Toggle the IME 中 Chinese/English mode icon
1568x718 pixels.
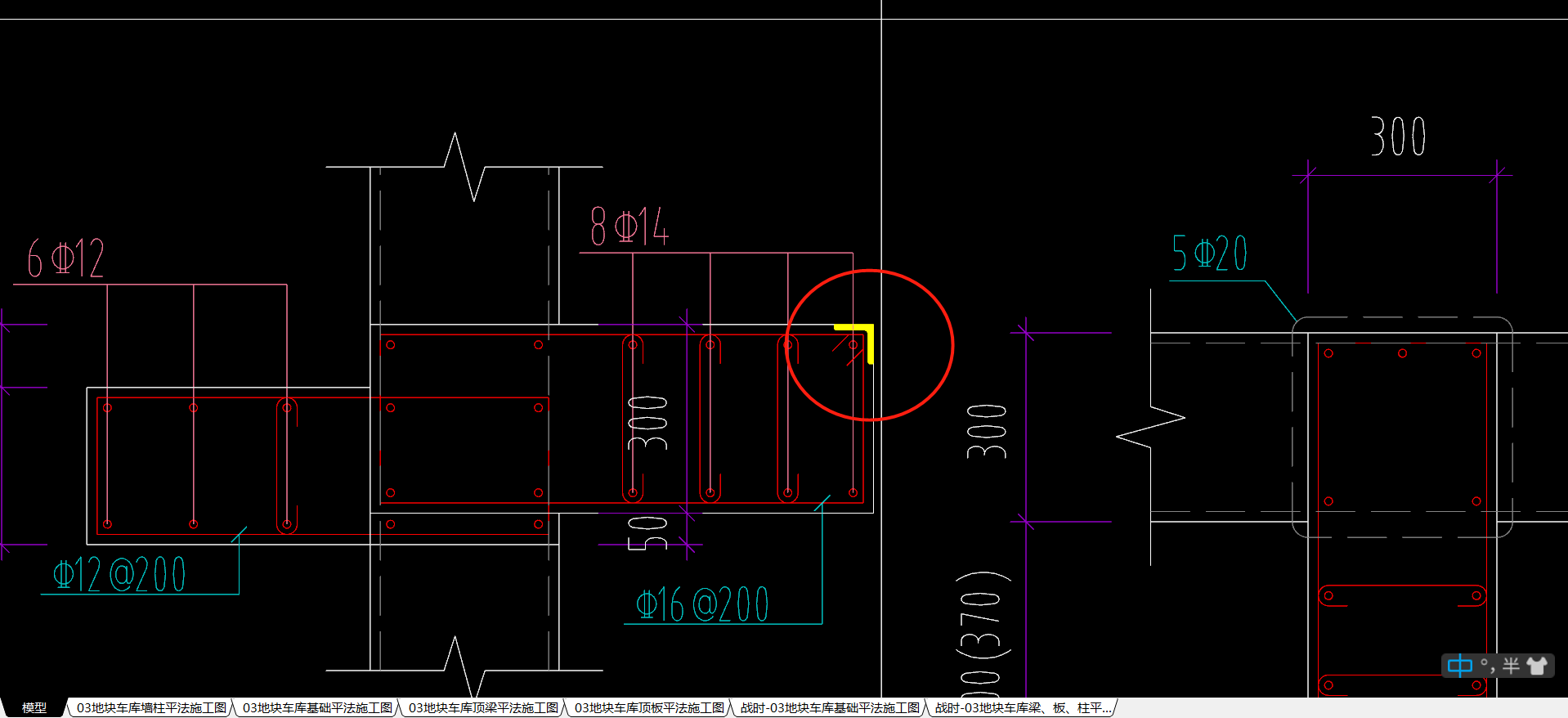[x=1460, y=666]
